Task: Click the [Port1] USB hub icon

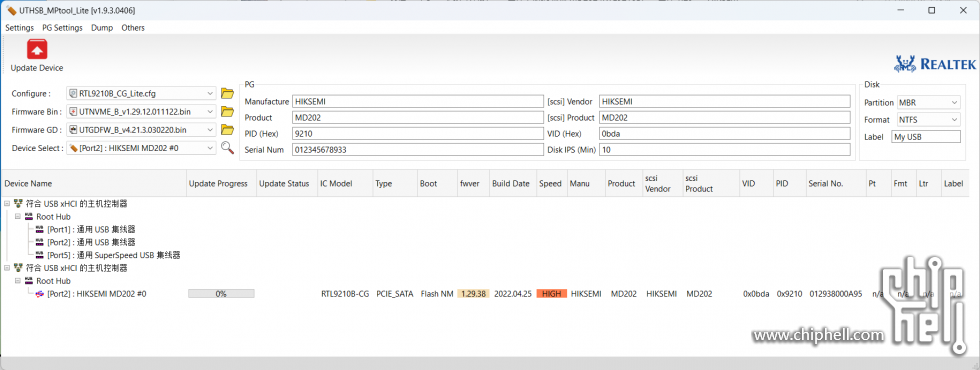Action: [40, 229]
